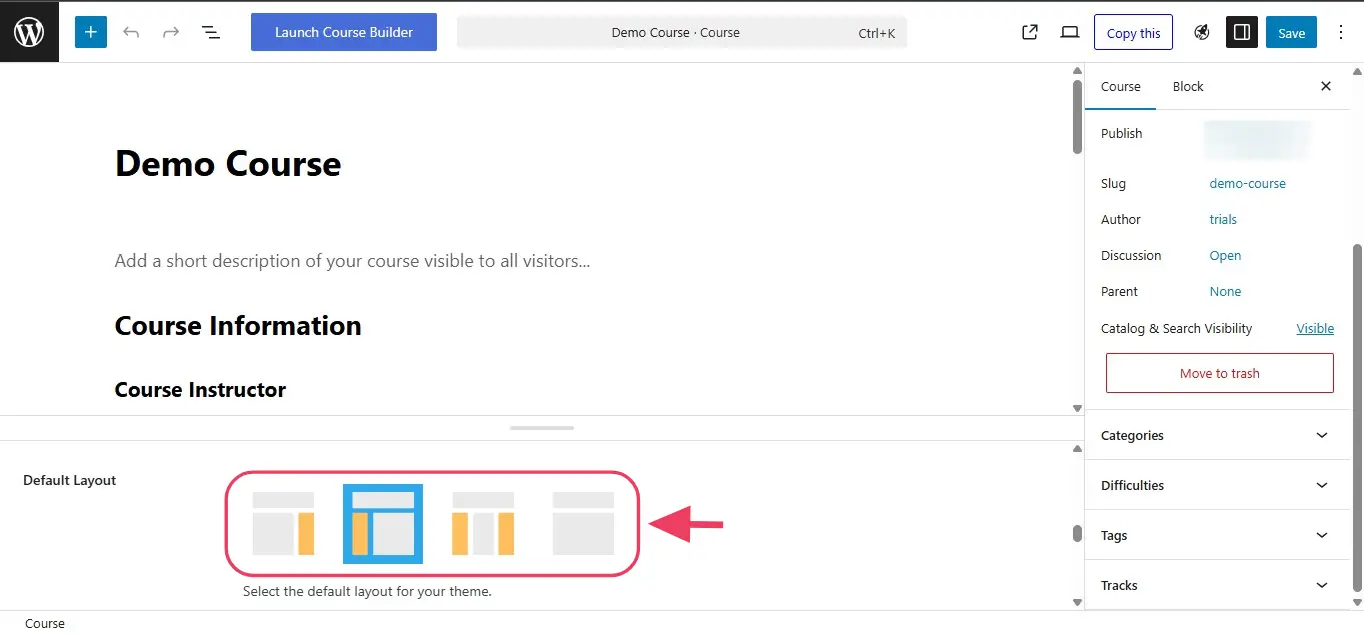Switch to the Course tab
1364x634 pixels.
coord(1121,86)
